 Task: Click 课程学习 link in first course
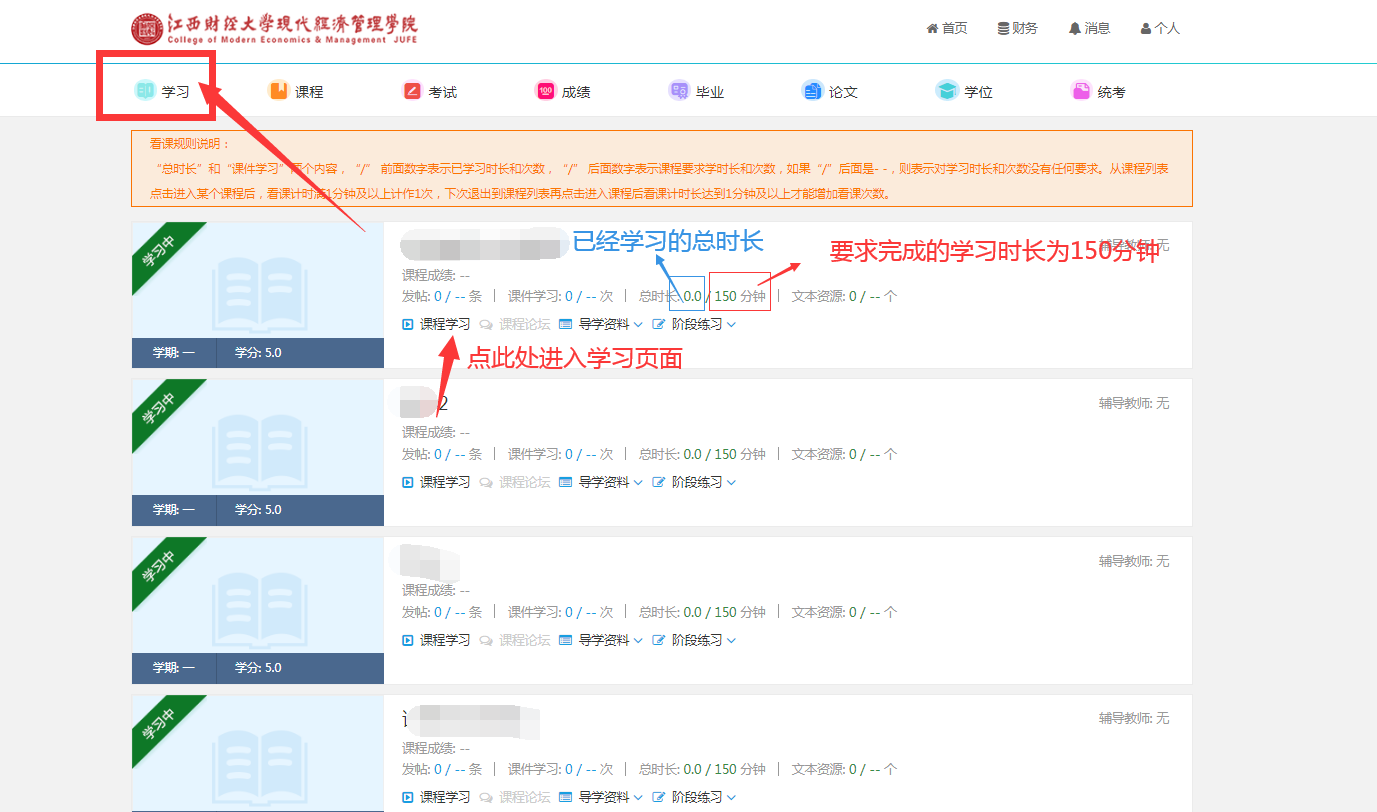click(x=437, y=324)
